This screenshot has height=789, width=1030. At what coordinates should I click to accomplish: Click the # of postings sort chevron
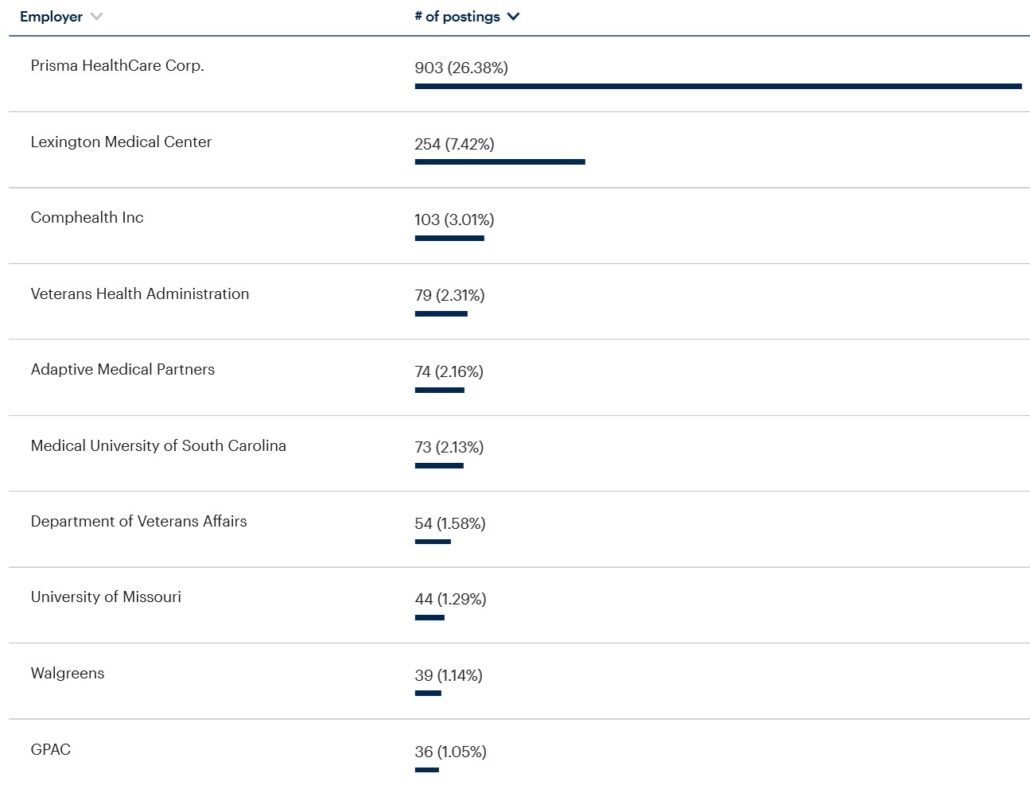(513, 17)
